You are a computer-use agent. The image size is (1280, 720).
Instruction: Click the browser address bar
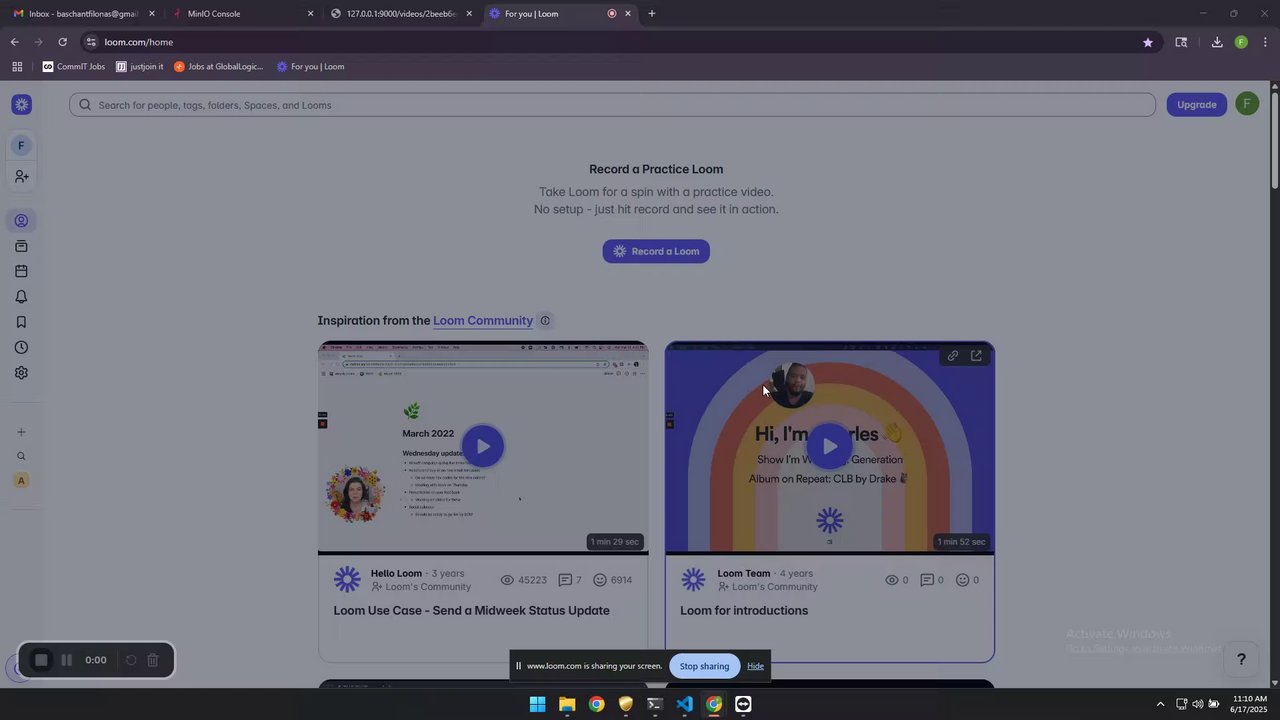click(610, 42)
